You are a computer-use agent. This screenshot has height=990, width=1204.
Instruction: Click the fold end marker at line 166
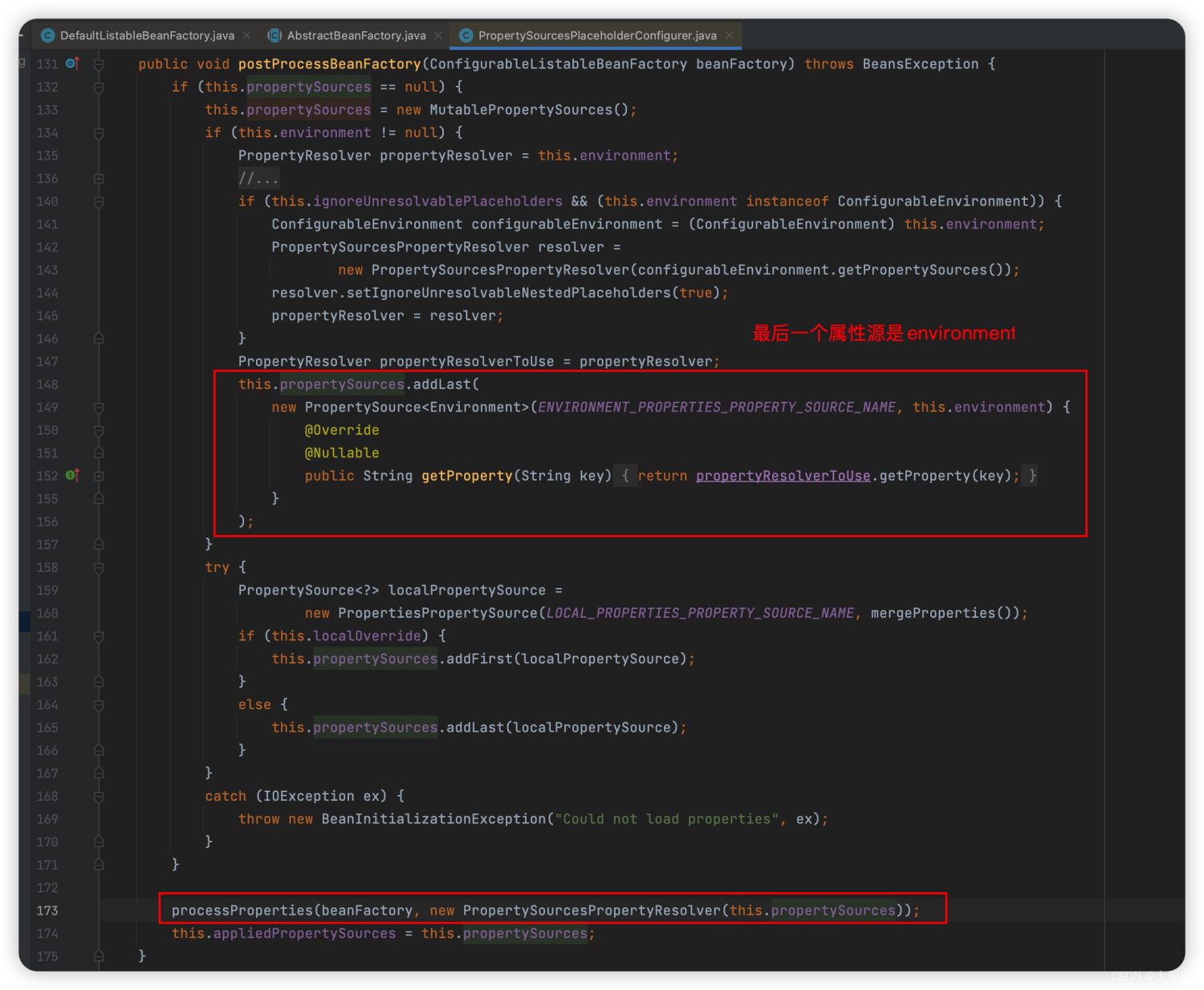point(99,750)
